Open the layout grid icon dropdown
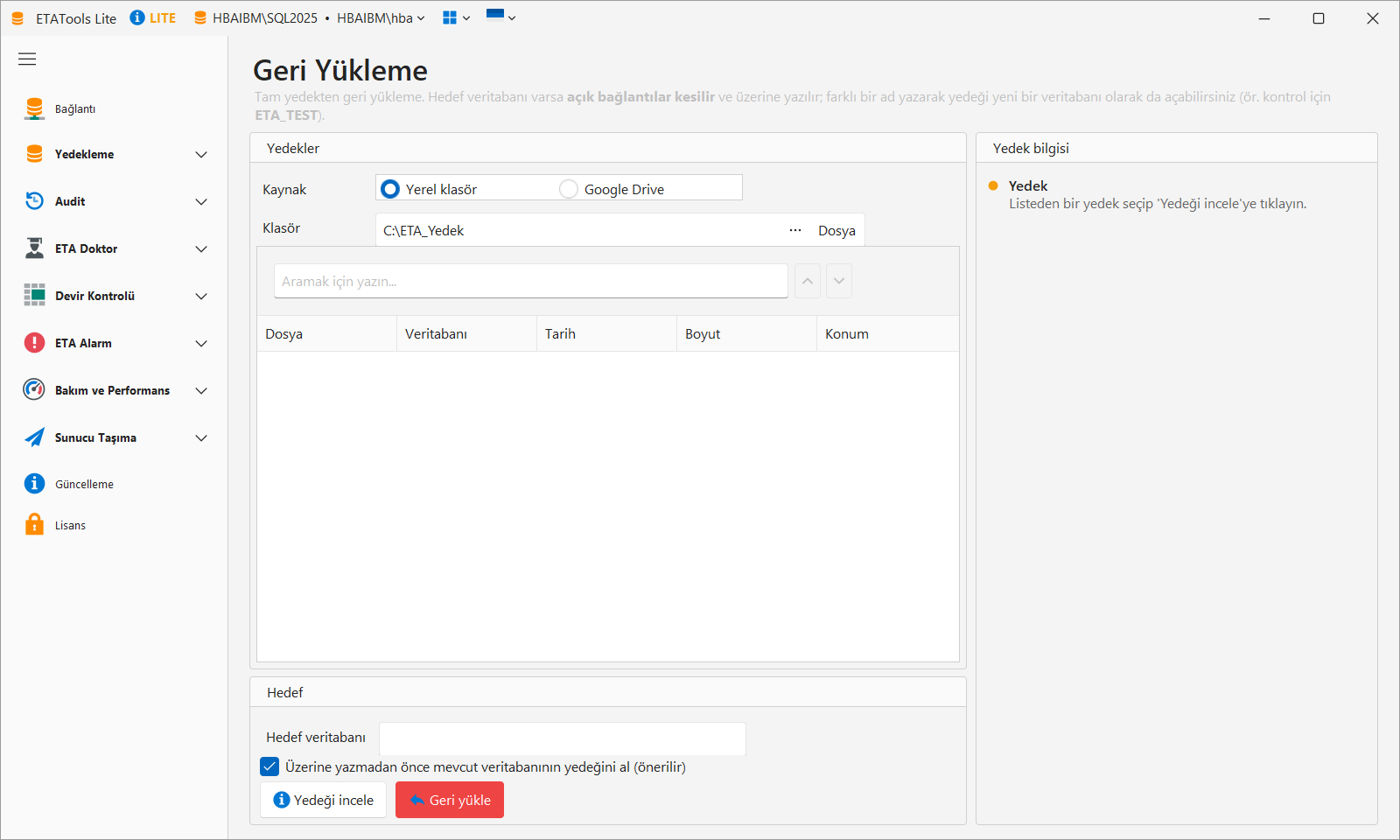The height and width of the screenshot is (840, 1400). point(457,17)
